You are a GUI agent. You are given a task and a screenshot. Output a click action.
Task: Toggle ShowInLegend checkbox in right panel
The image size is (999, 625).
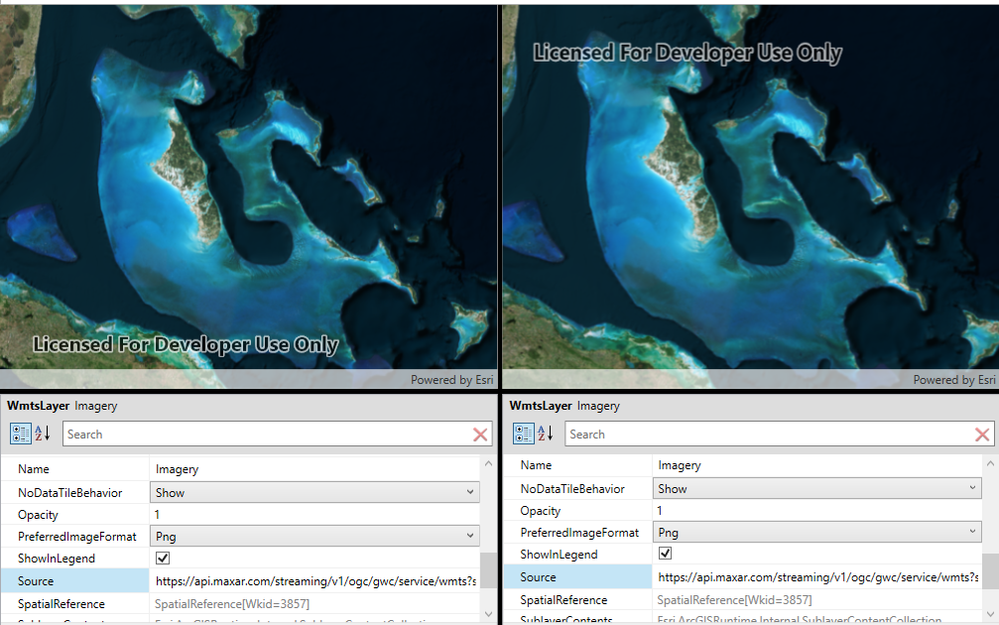point(665,553)
